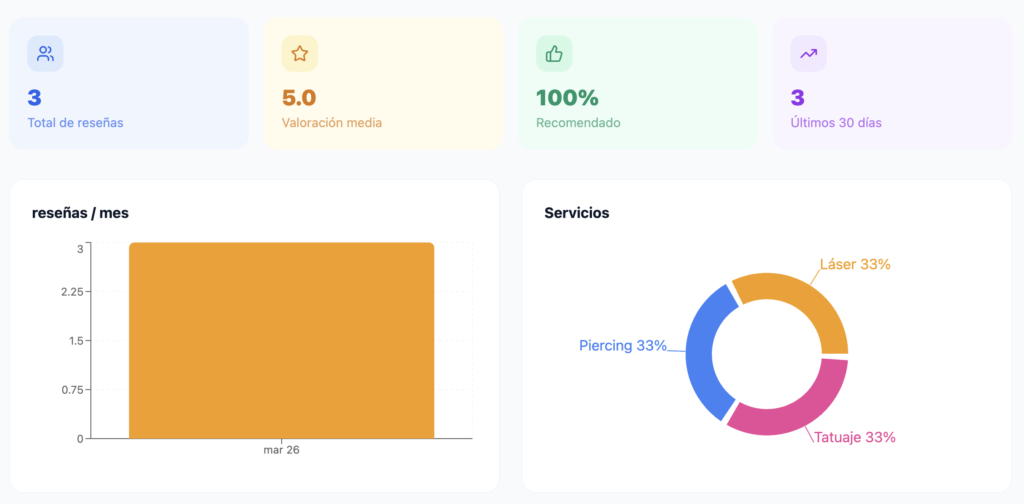Click the star icon for average rating
Image resolution: width=1024 pixels, height=504 pixels.
point(299,54)
